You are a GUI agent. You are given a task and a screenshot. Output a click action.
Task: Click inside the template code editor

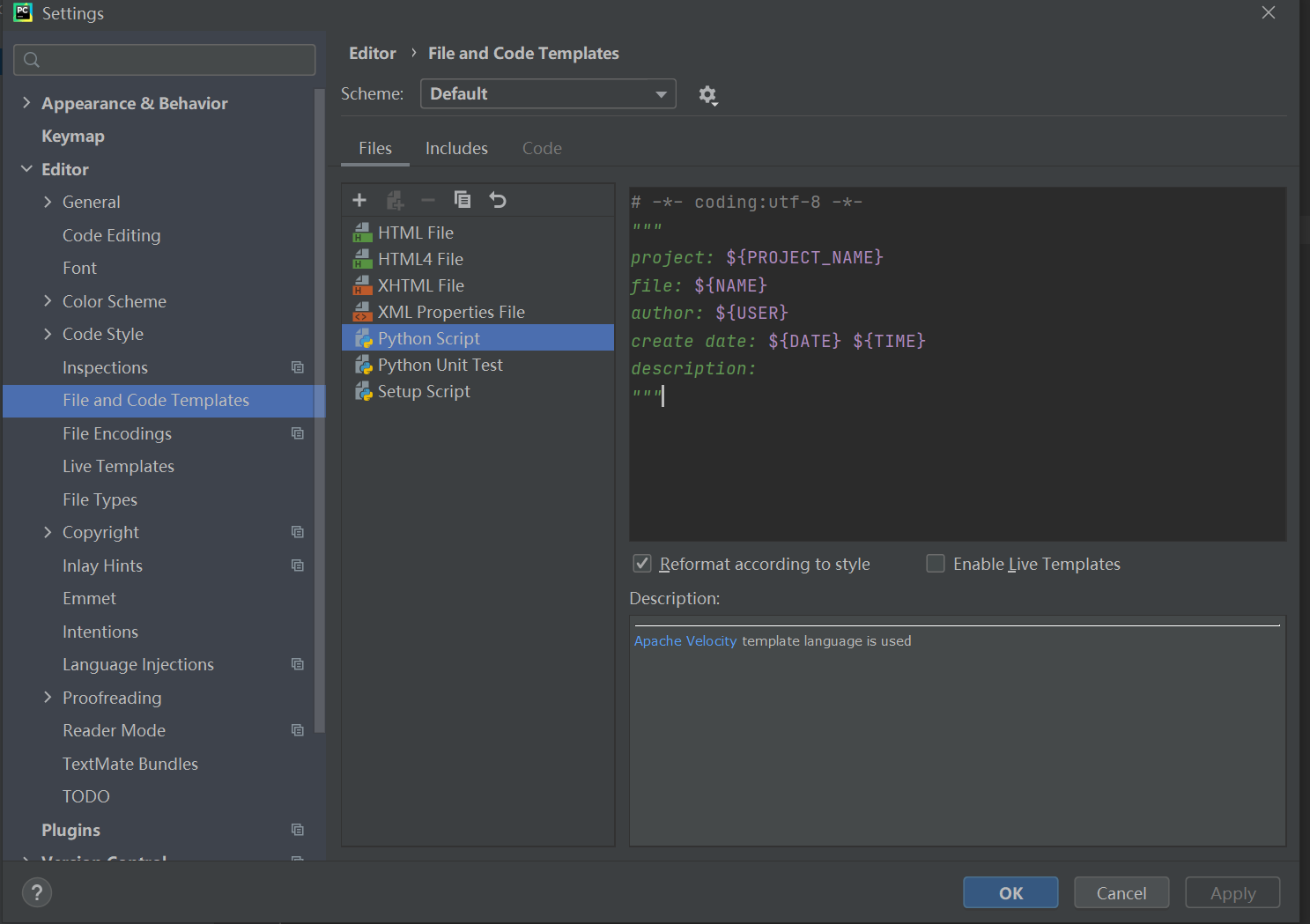click(958, 364)
